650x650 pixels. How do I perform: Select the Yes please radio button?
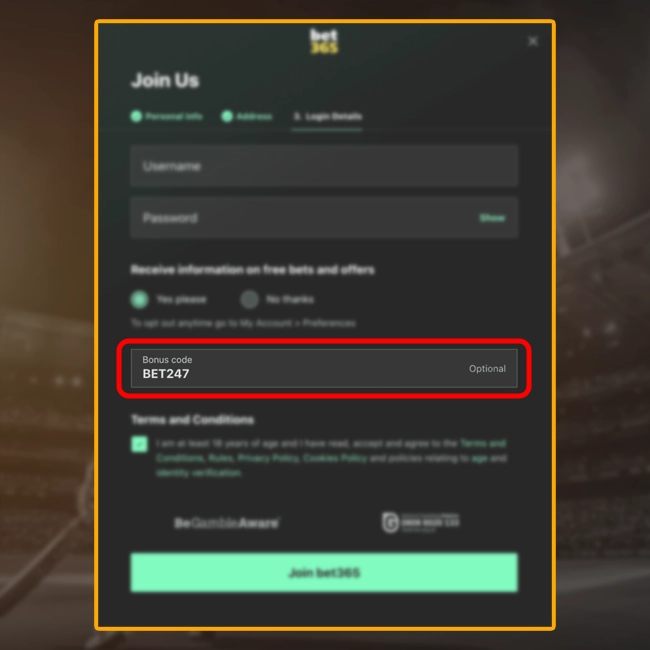click(x=139, y=299)
